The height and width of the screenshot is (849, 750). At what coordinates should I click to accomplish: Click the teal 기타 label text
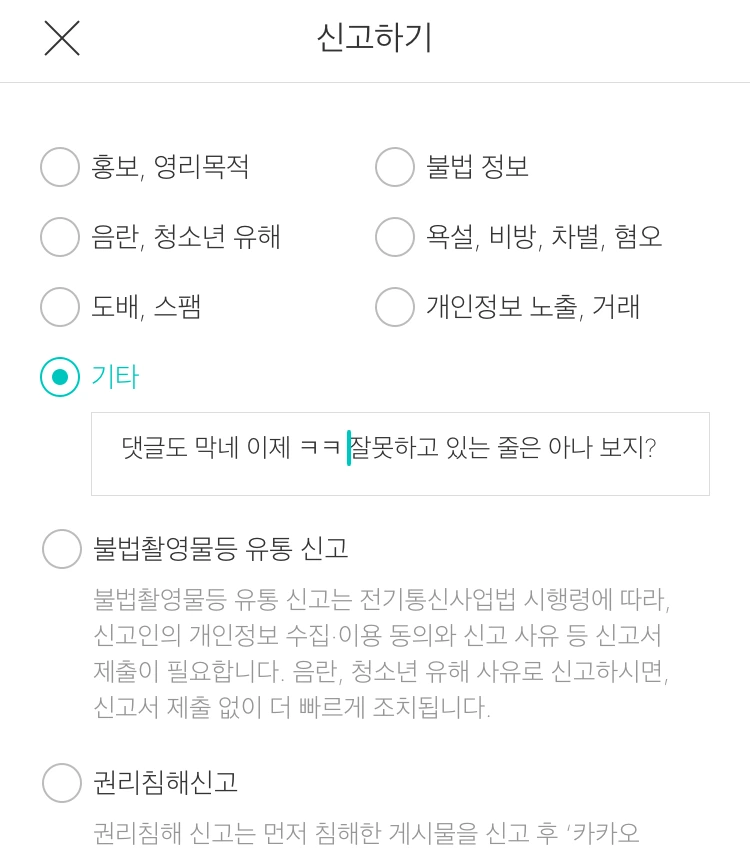coord(115,376)
